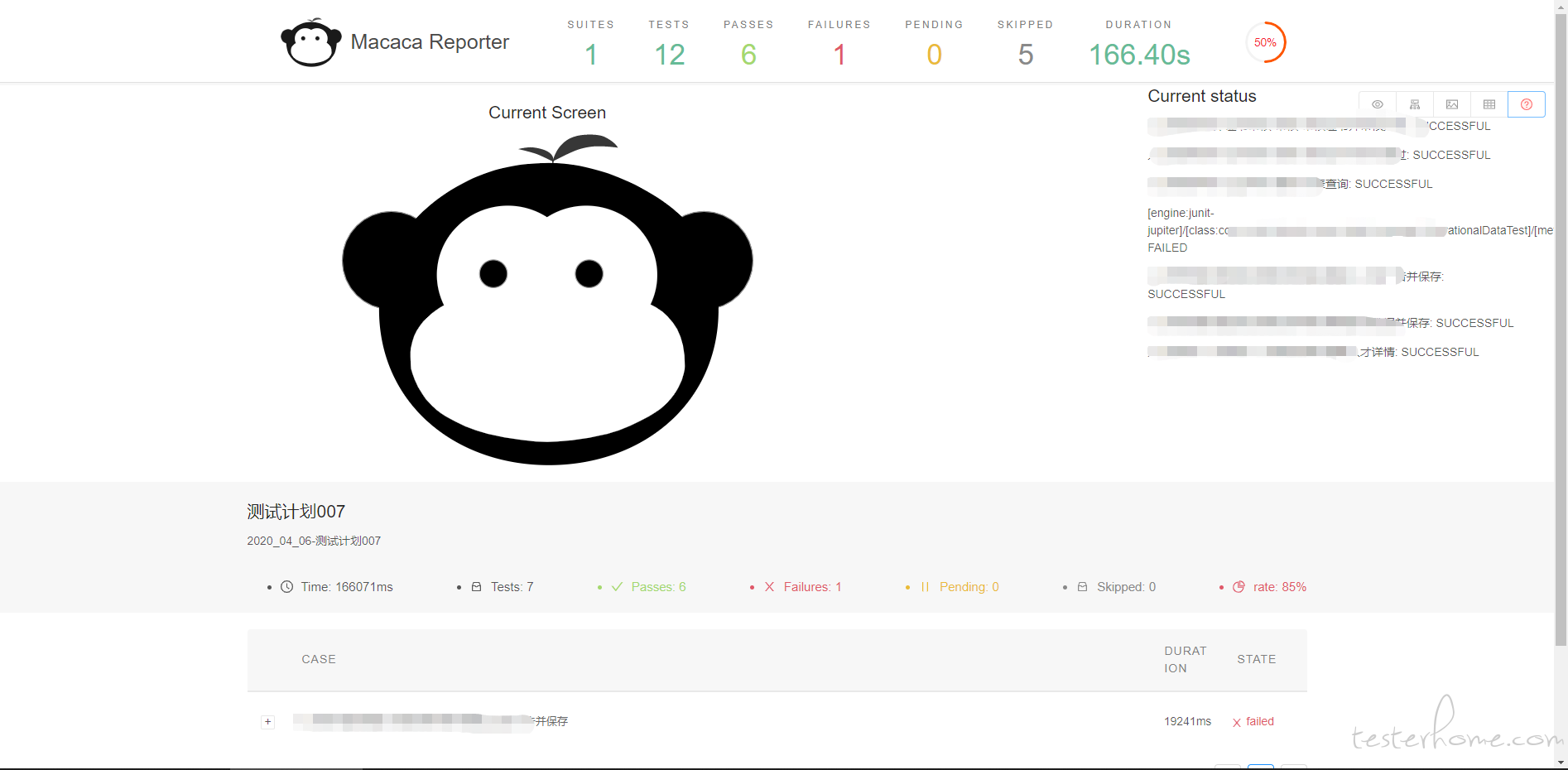Click the Macaca monkey logo icon
Image resolution: width=1568 pixels, height=770 pixels.
point(311,42)
